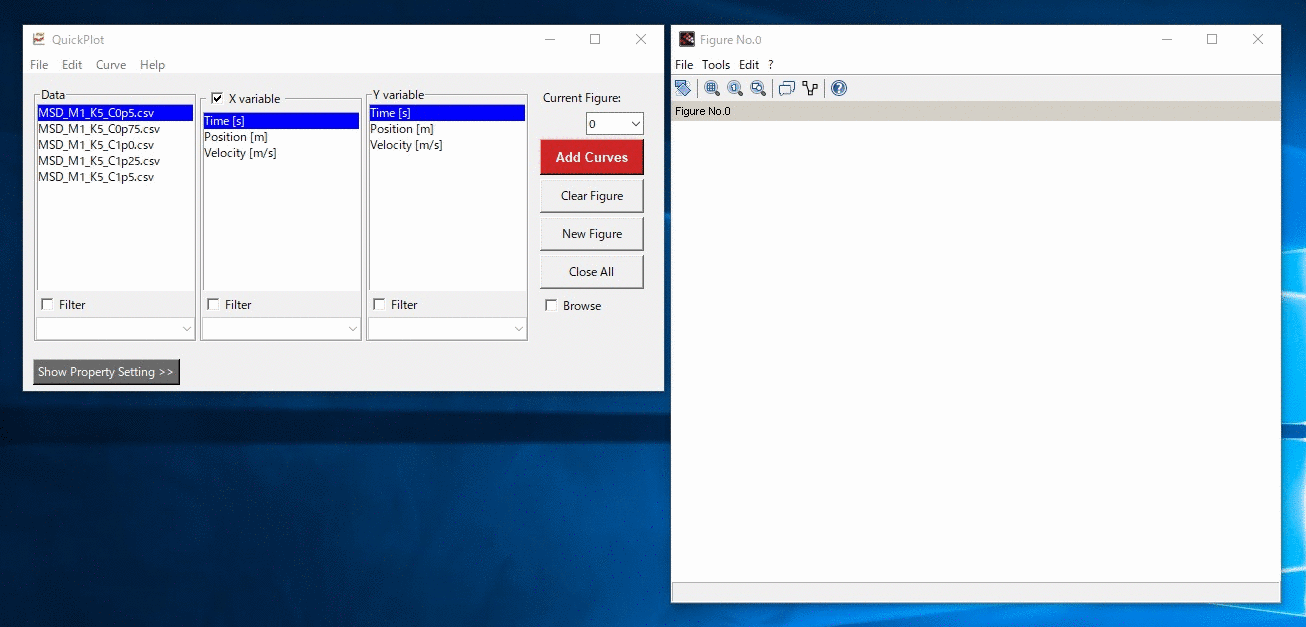Open the Help menu in QuickPlot
The image size is (1306, 627).
coord(152,65)
